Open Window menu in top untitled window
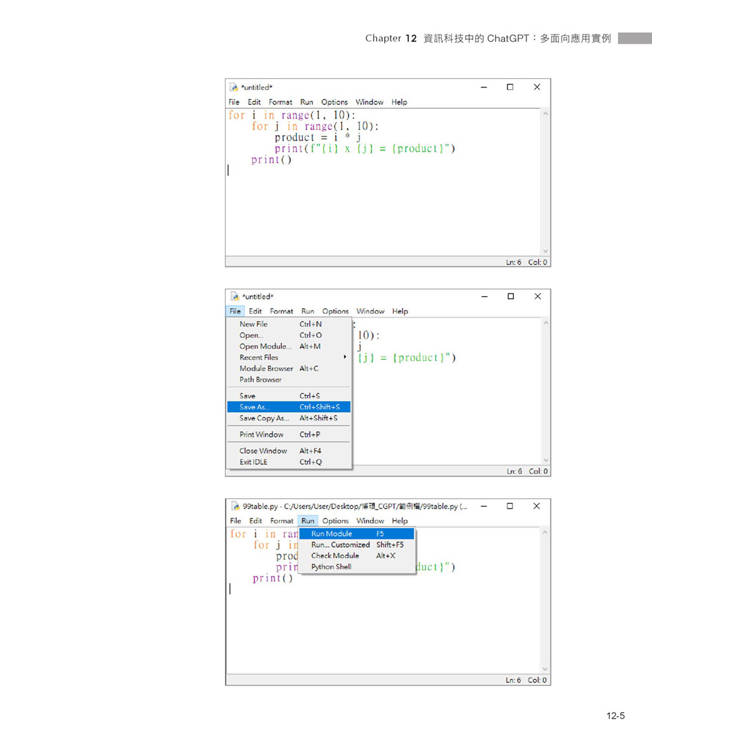The image size is (750, 750). pyautogui.click(x=369, y=102)
